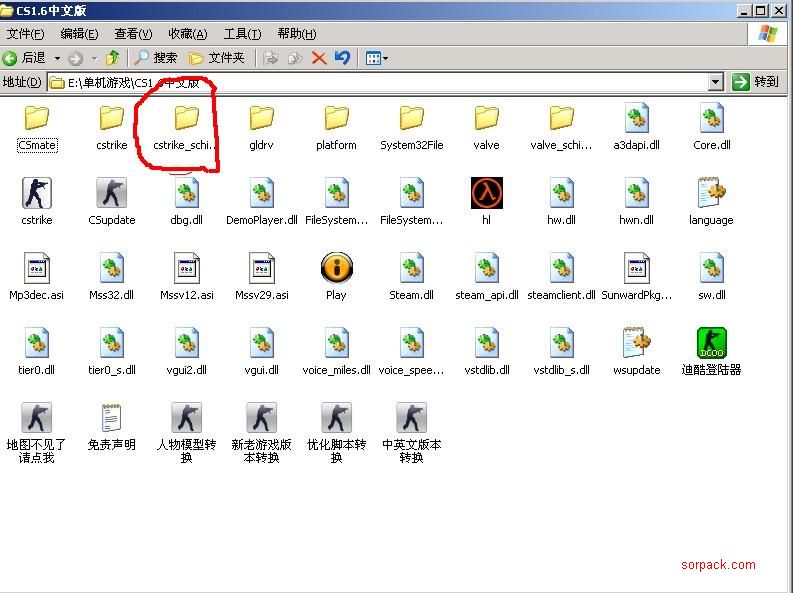The width and height of the screenshot is (793, 593).
Task: Select the green 迪酷登陆器 launcher icon
Action: (711, 344)
